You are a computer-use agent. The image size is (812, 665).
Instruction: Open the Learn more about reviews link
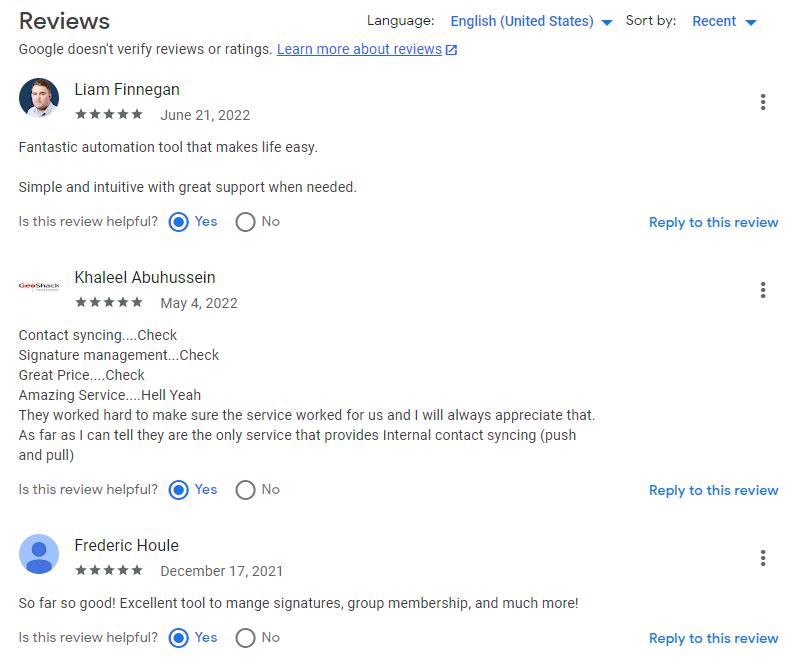(359, 49)
